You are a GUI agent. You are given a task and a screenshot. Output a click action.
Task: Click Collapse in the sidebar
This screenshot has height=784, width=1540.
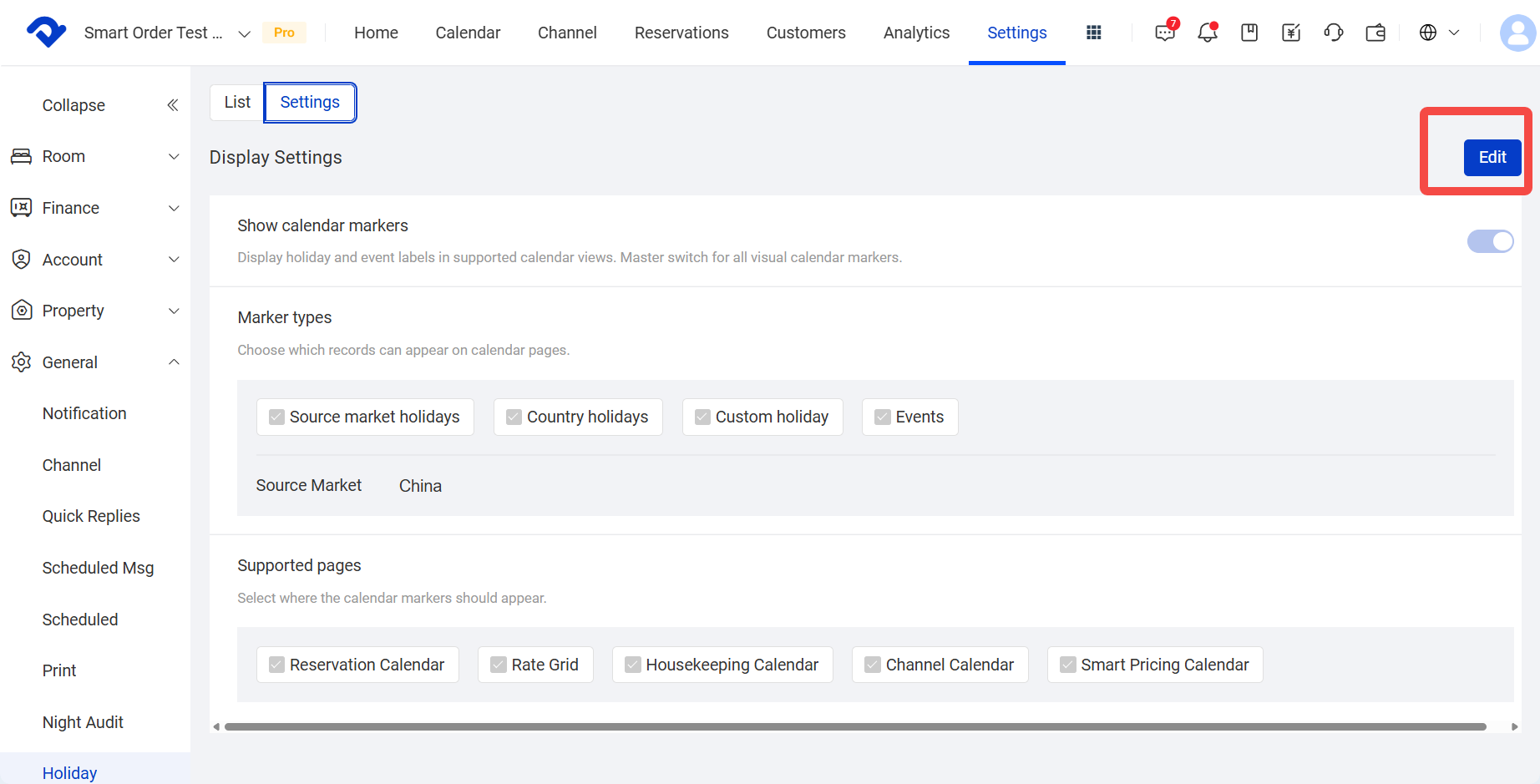point(73,105)
